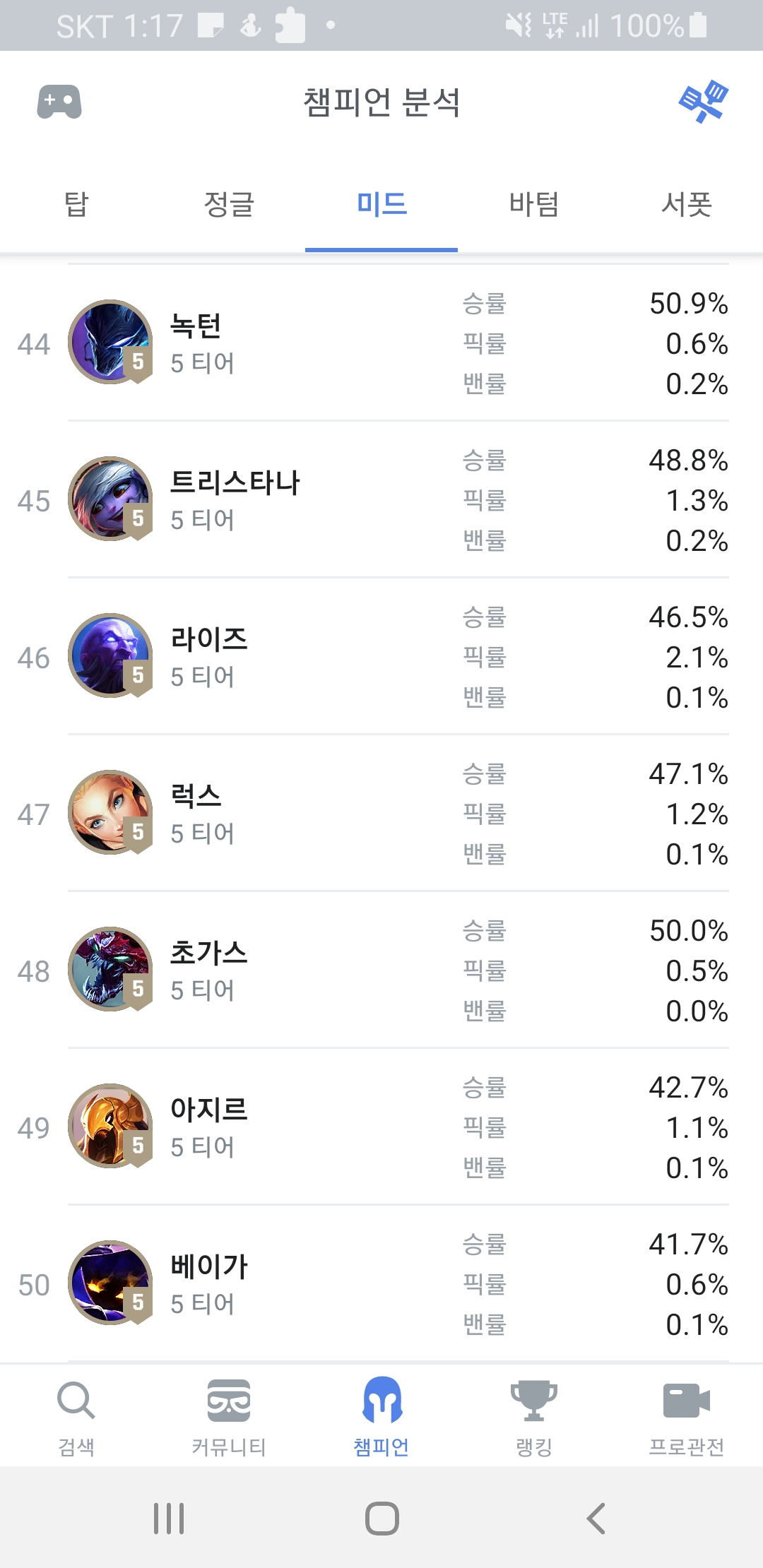Tap the gamepad icon in header
Viewport: 763px width, 1568px height.
pos(59,102)
